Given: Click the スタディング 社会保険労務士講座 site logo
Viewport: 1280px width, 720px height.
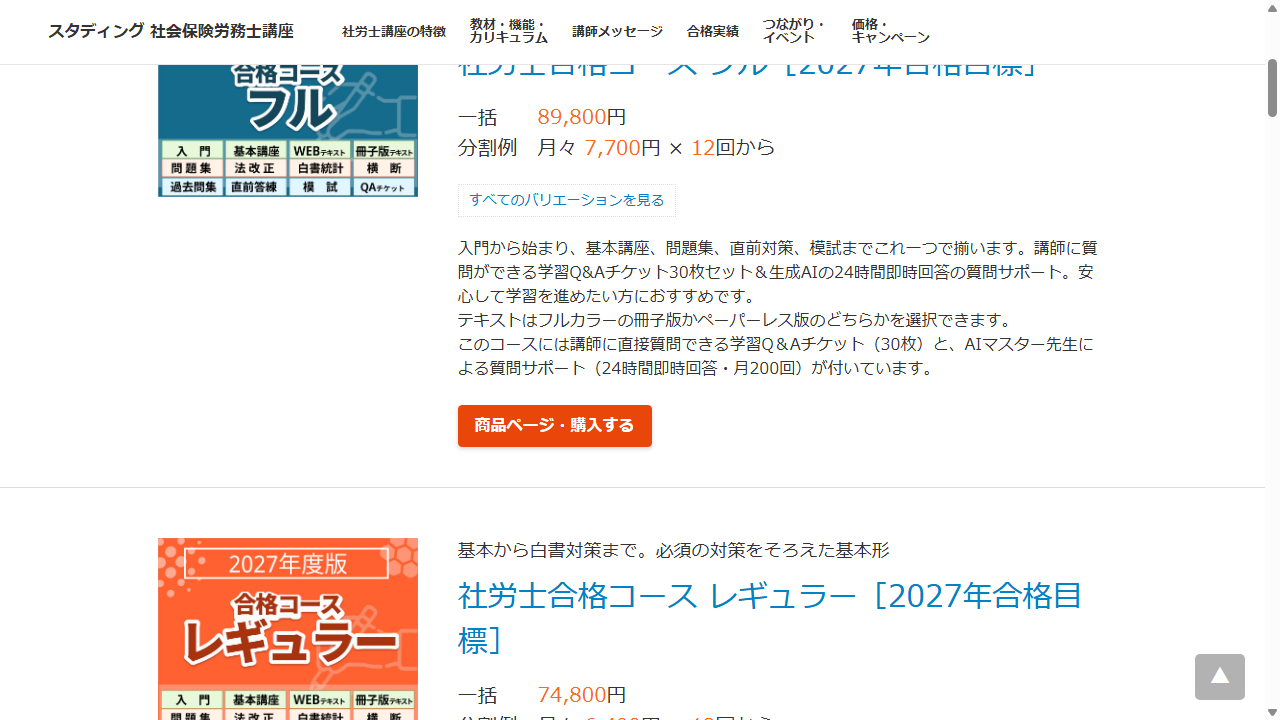Looking at the screenshot, I should tap(171, 31).
